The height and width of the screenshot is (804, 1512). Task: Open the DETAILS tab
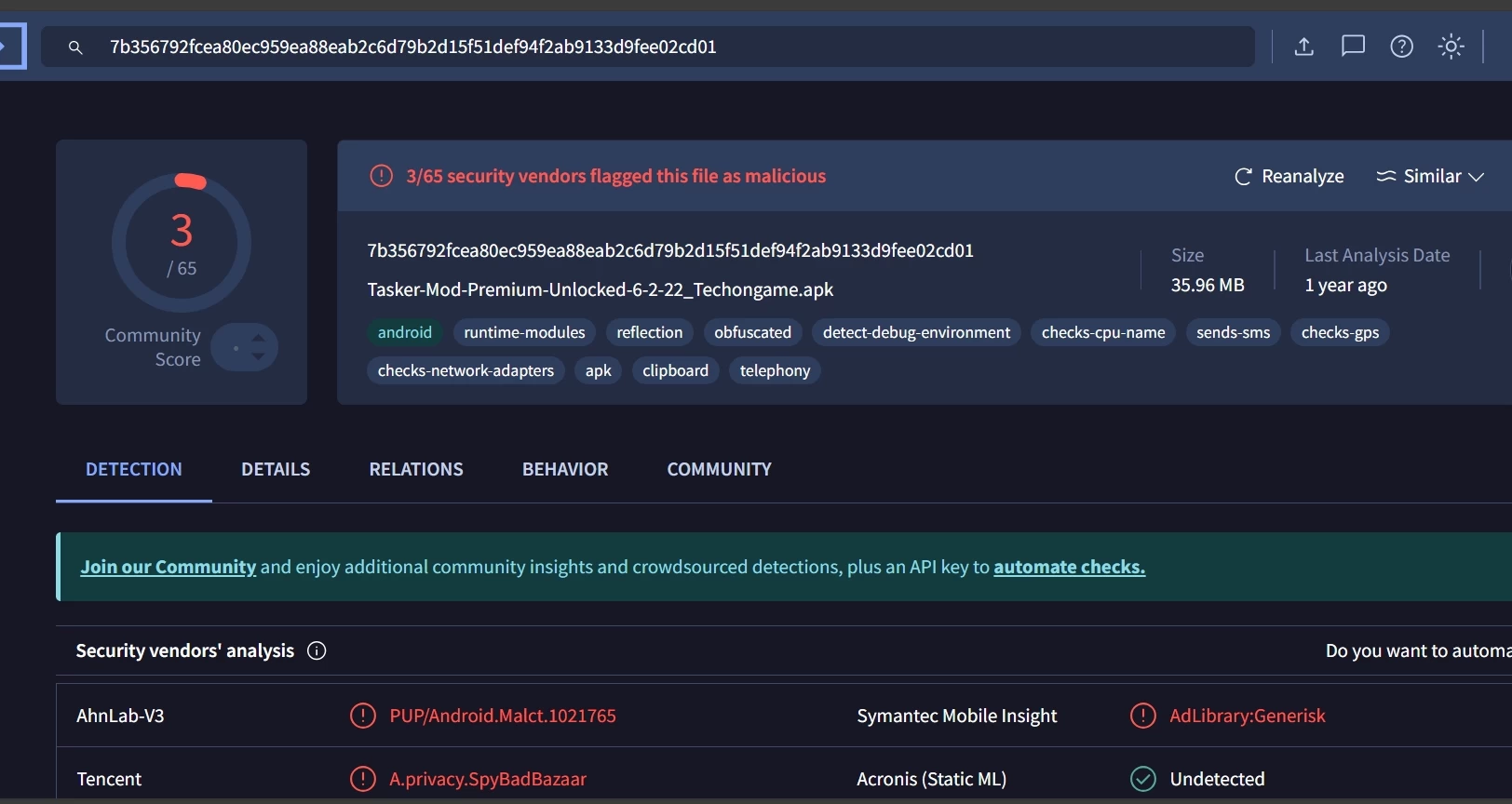point(276,470)
